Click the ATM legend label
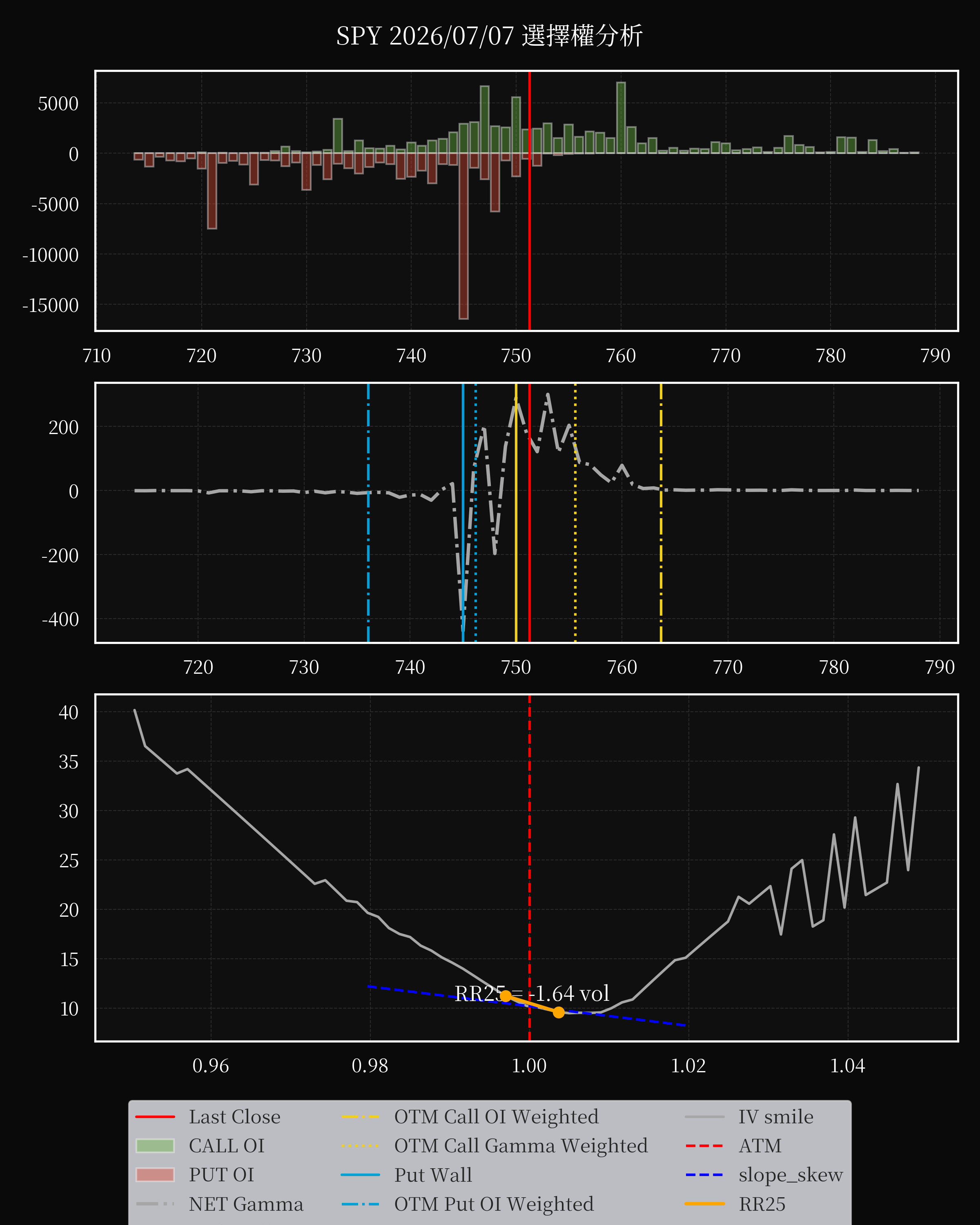Screen dimensions: 980x1225 coord(760,1146)
